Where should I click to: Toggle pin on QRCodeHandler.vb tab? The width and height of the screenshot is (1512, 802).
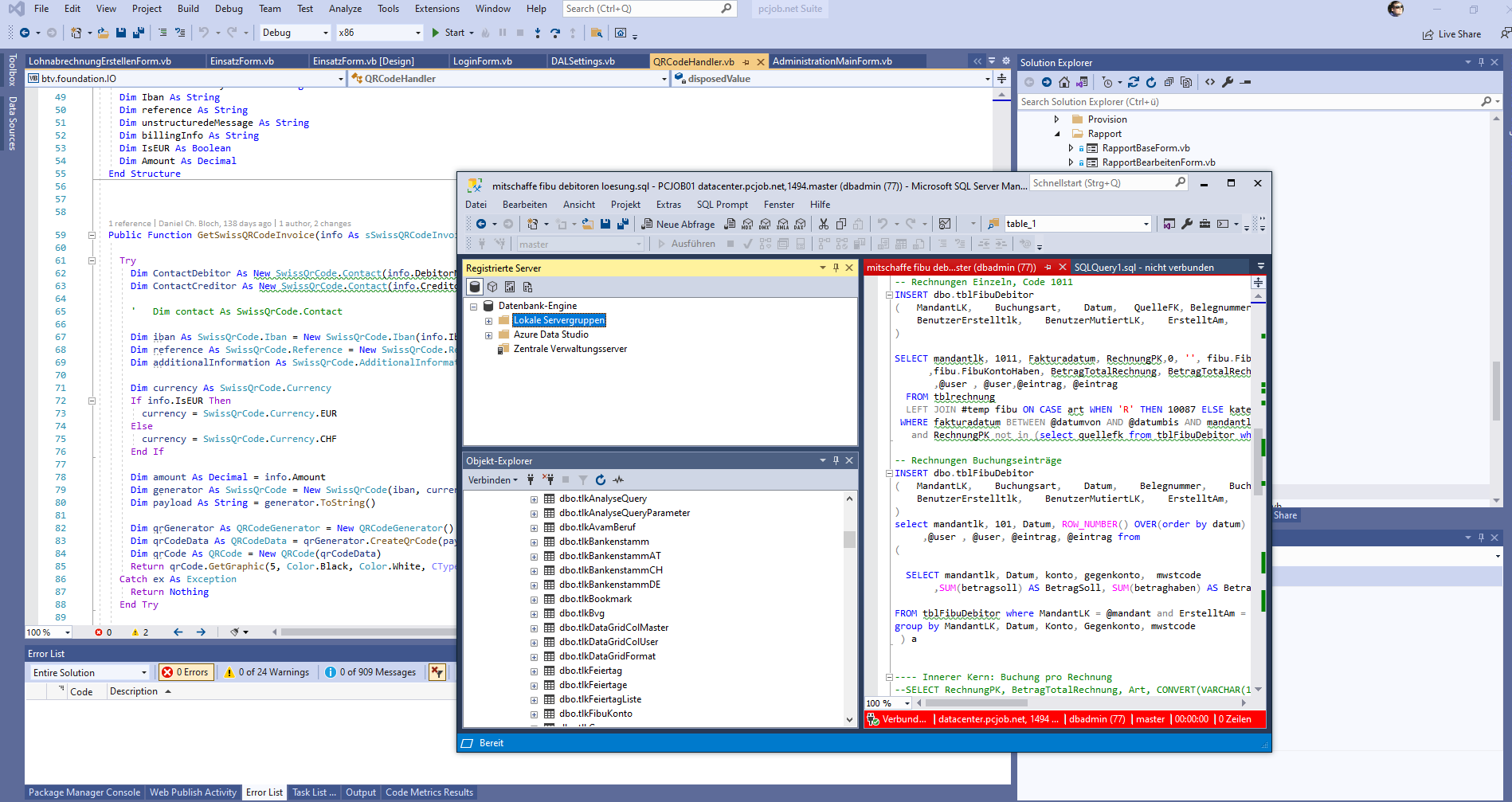(746, 61)
